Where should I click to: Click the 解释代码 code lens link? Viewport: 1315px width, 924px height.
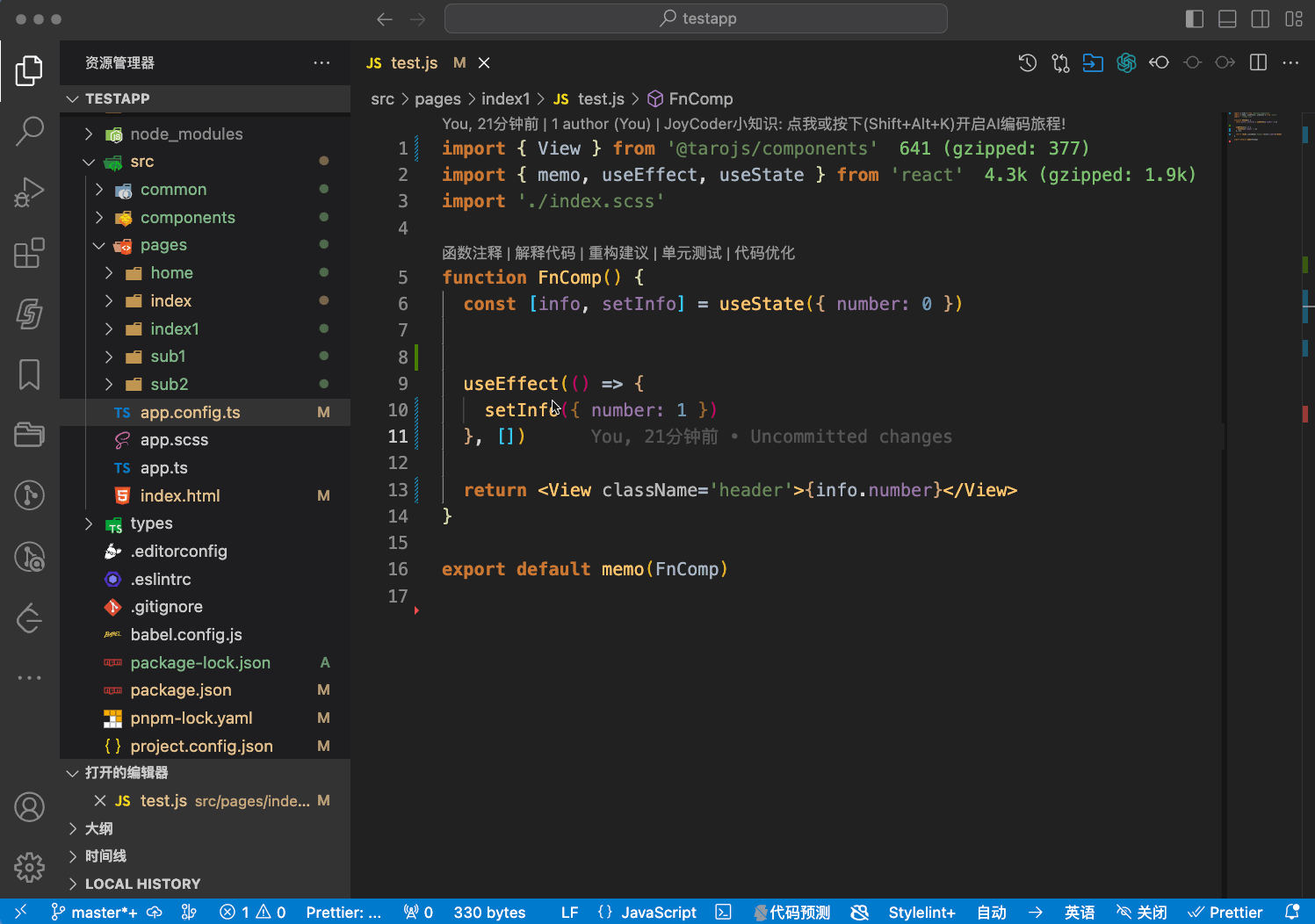(546, 253)
